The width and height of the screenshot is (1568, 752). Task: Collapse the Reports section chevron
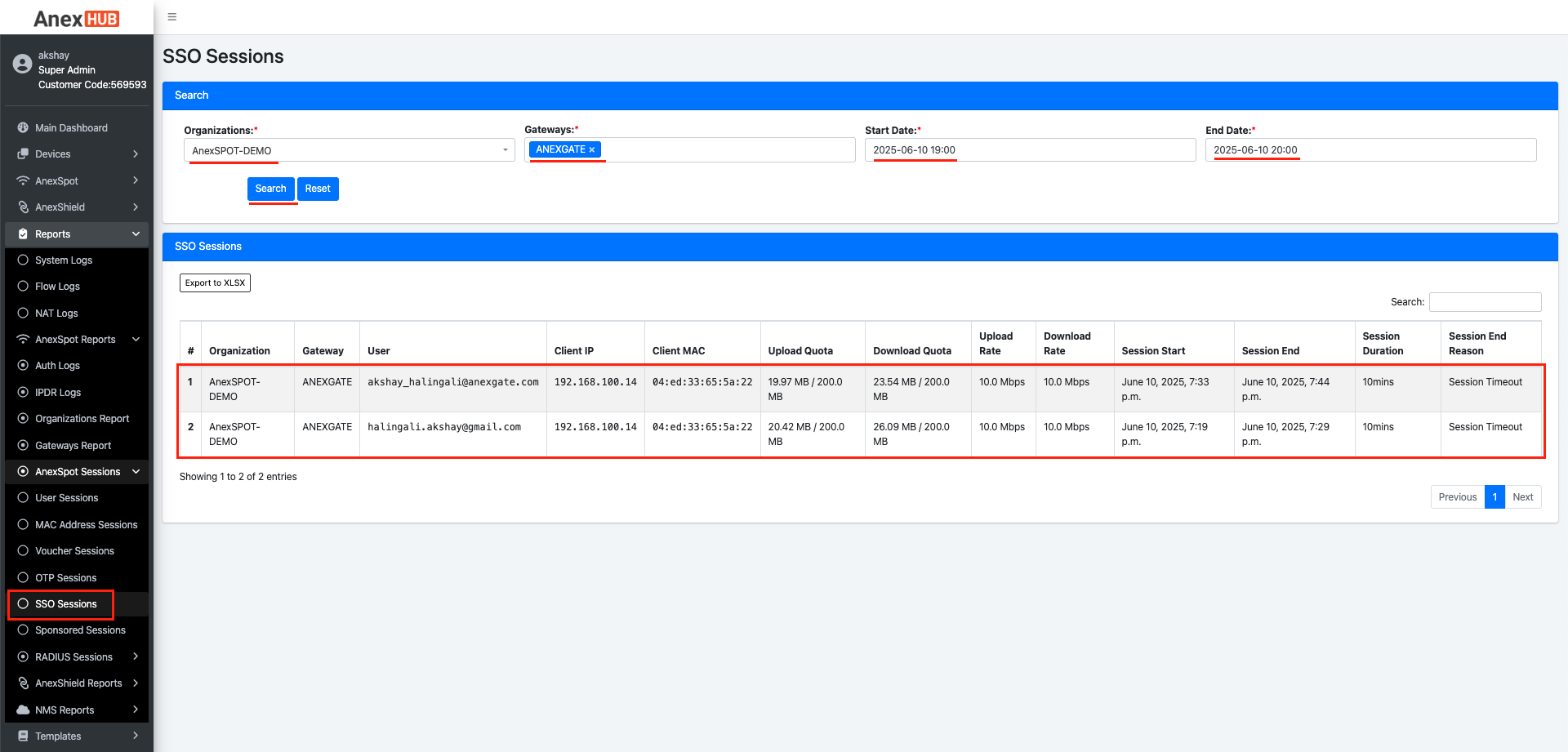coord(136,234)
